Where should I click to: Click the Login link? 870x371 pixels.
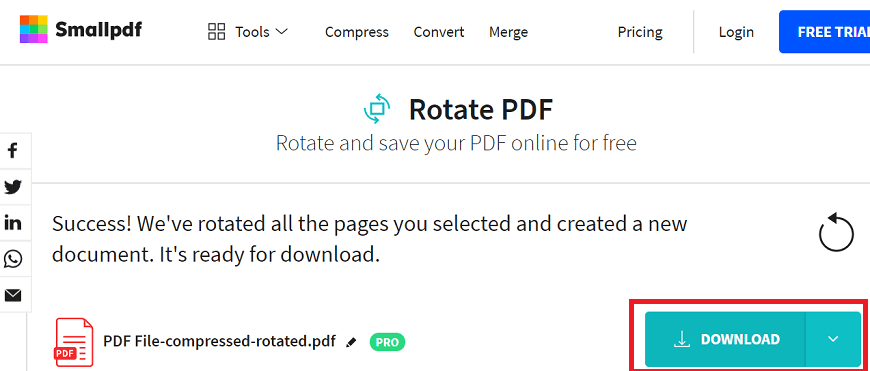click(x=736, y=32)
